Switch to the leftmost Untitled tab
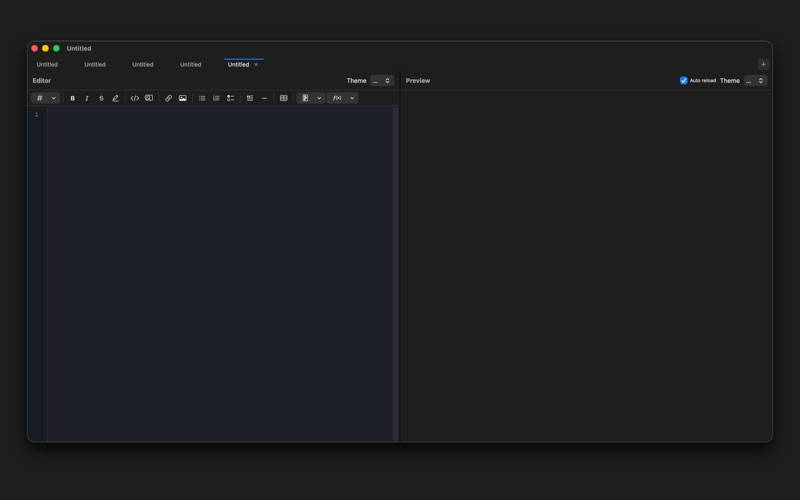The height and width of the screenshot is (500, 800). [47, 64]
